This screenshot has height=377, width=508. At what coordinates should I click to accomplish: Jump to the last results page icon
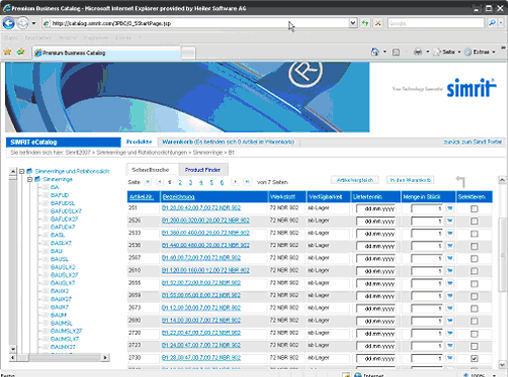tap(247, 182)
